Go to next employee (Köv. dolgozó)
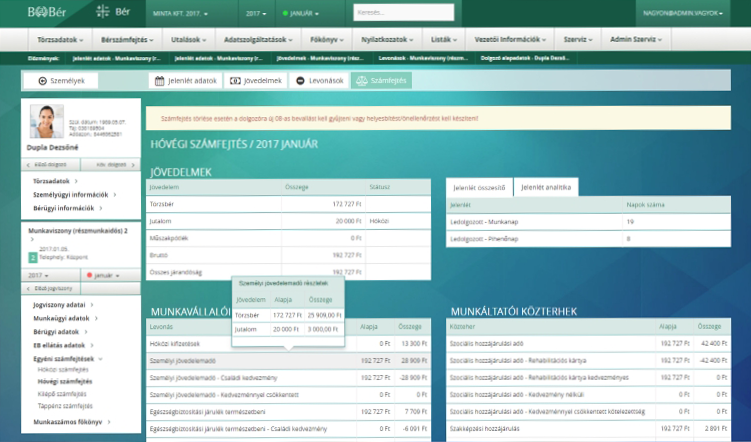This screenshot has height=442, width=751. (111, 165)
